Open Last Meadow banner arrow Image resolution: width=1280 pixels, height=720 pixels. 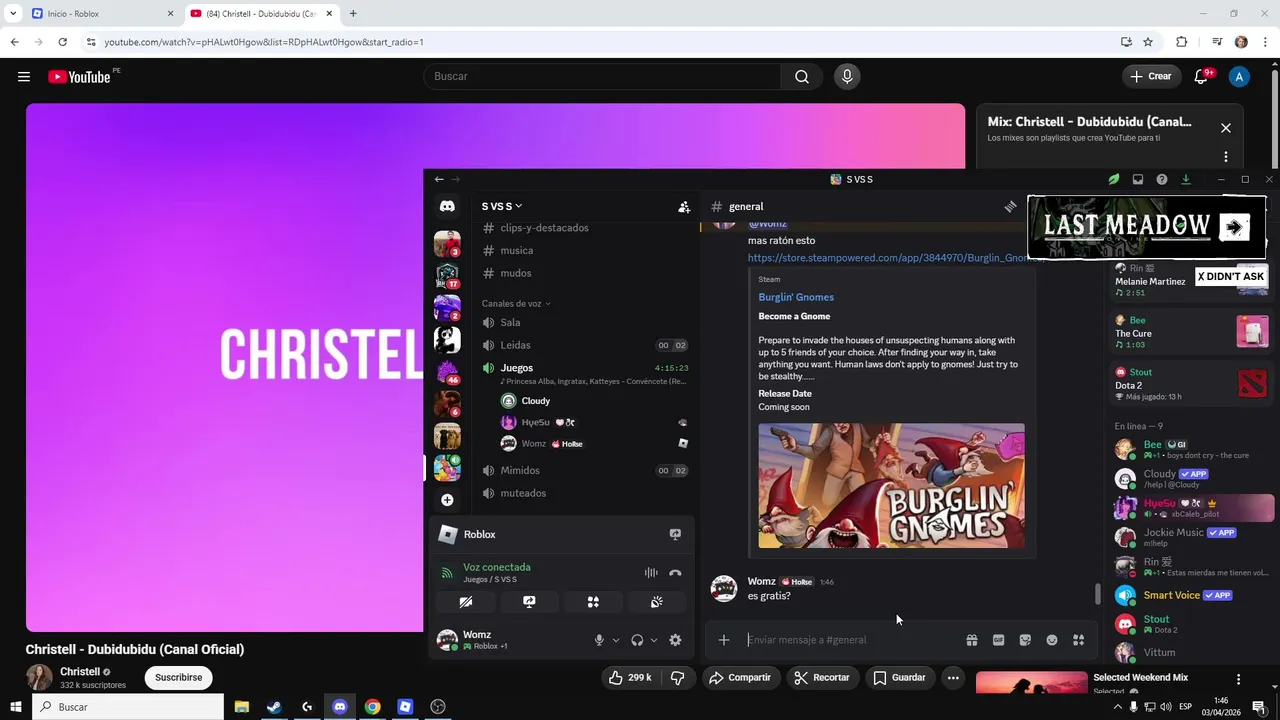tap(1235, 227)
